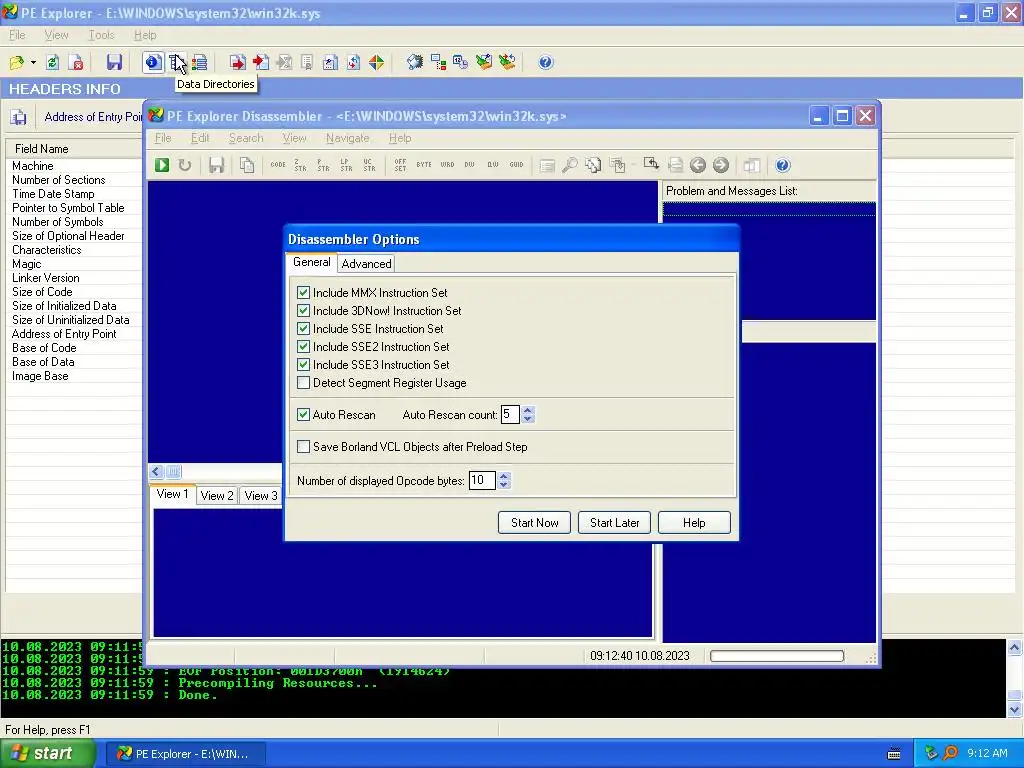Open the Export viewer icon with red arrow

point(237,63)
